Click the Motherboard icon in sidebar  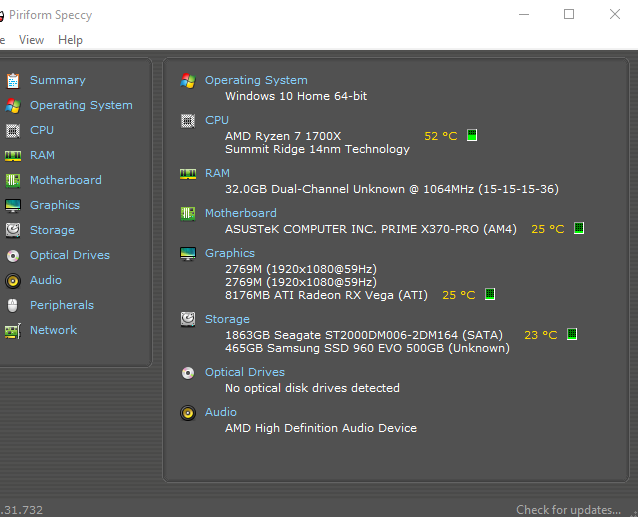[12, 180]
